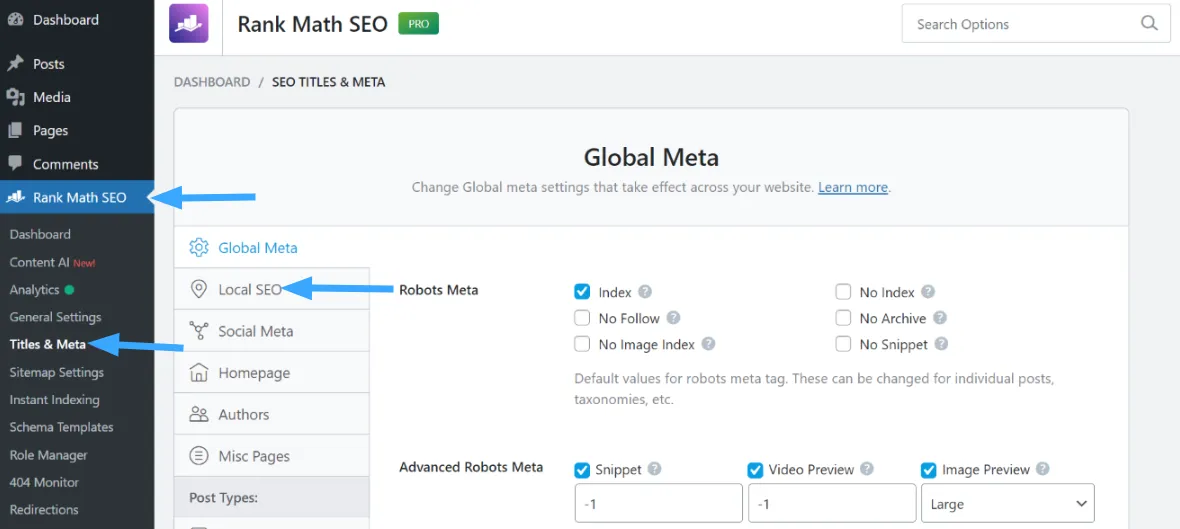Click the green PRO badge

[418, 24]
